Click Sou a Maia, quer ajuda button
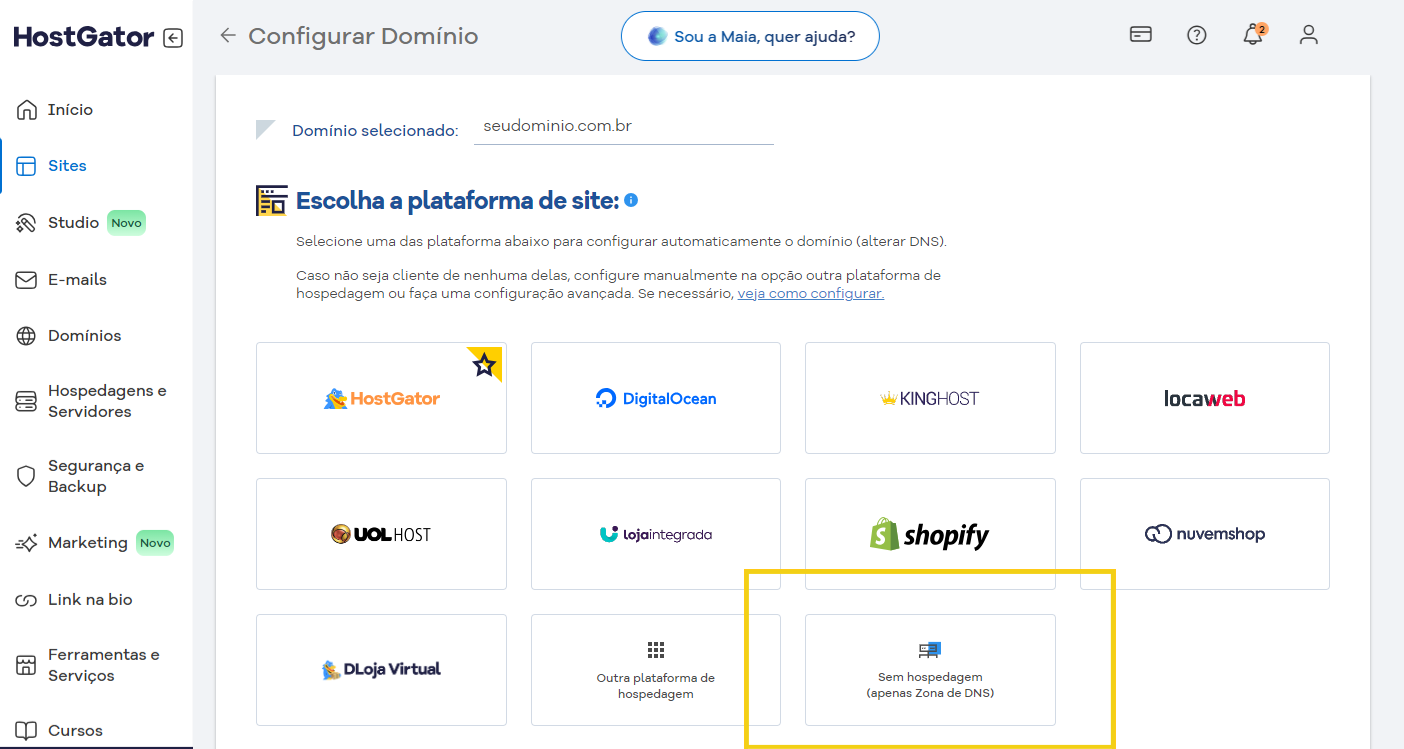 click(x=750, y=36)
